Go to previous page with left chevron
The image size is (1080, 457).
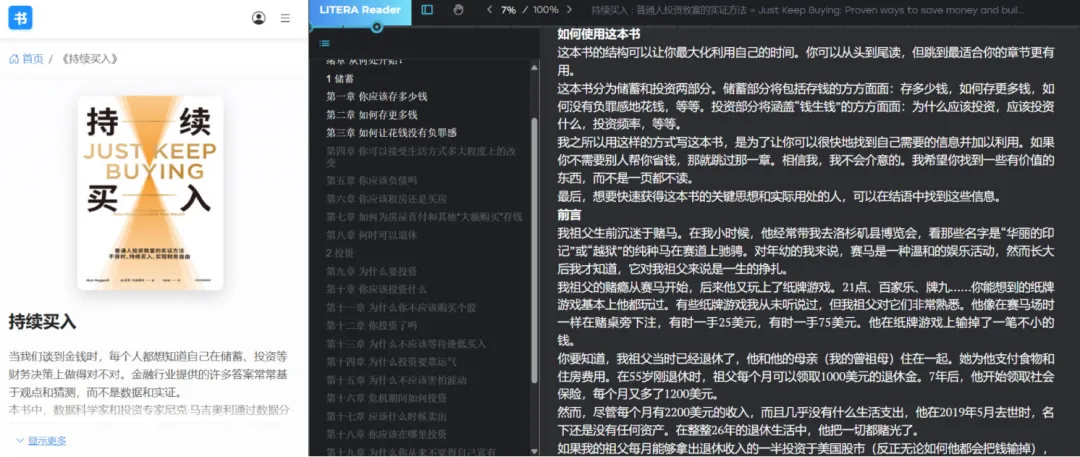(489, 10)
